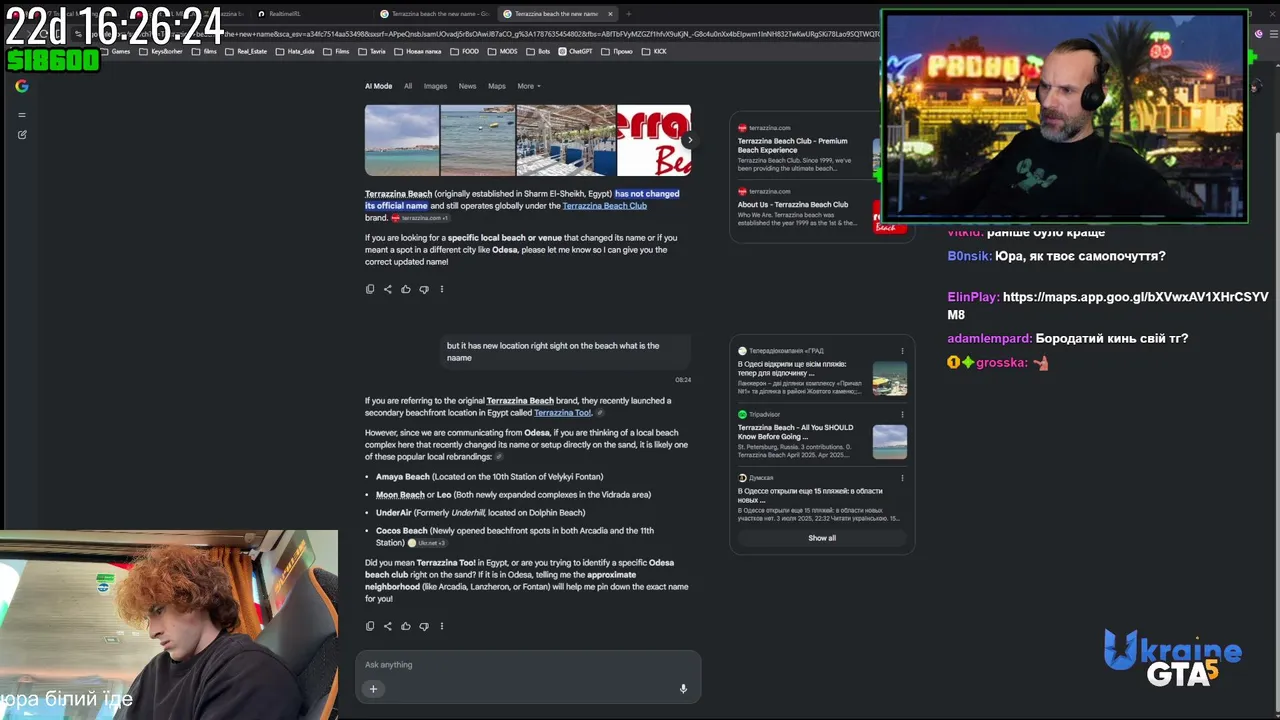The height and width of the screenshot is (720, 1280).
Task: Open the FOOD bookmark folder
Action: pos(465,51)
